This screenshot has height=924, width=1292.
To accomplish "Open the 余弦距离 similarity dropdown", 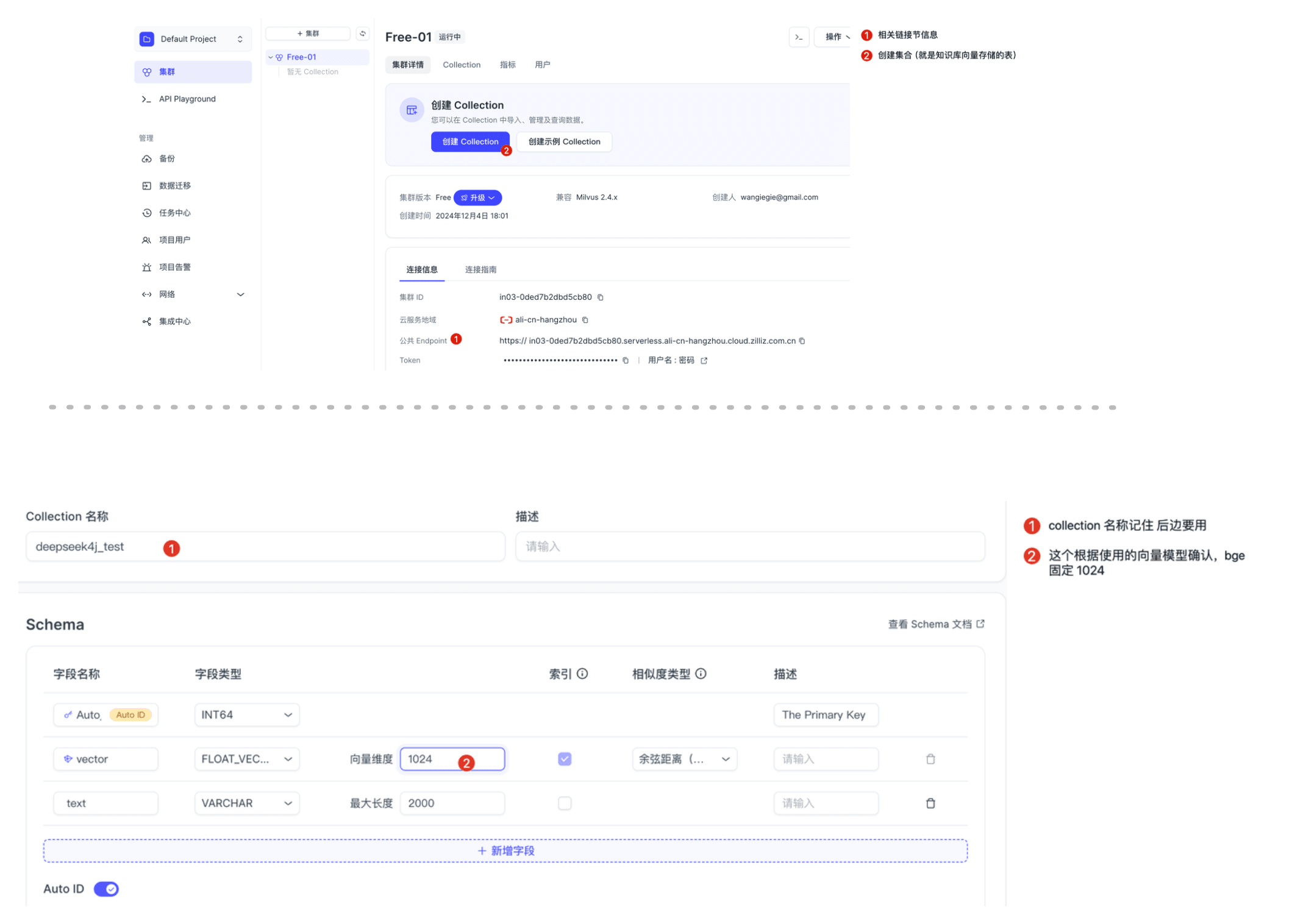I will tap(684, 759).
